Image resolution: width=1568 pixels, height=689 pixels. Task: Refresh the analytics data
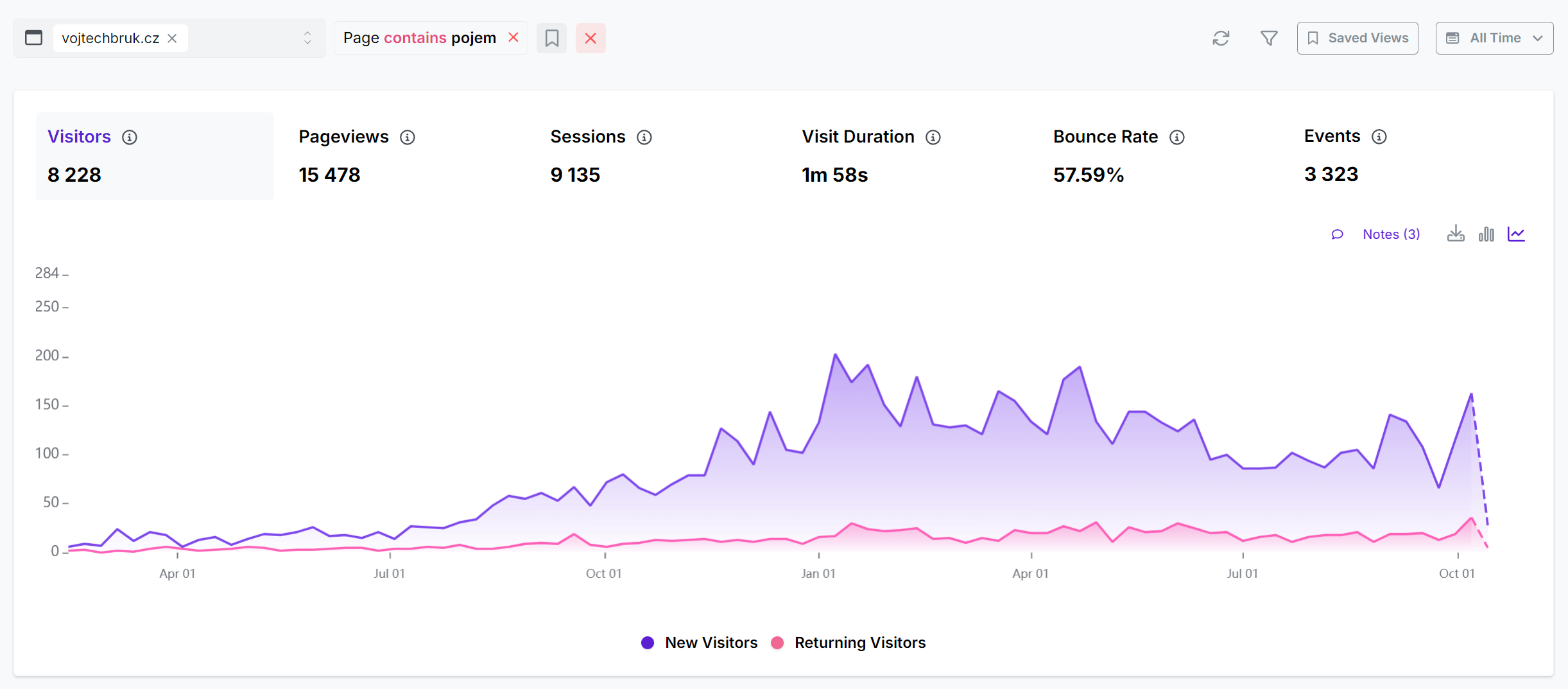1221,39
